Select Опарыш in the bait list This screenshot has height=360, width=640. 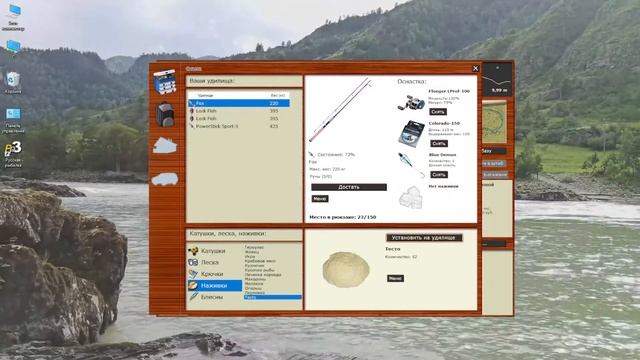pyautogui.click(x=253, y=288)
